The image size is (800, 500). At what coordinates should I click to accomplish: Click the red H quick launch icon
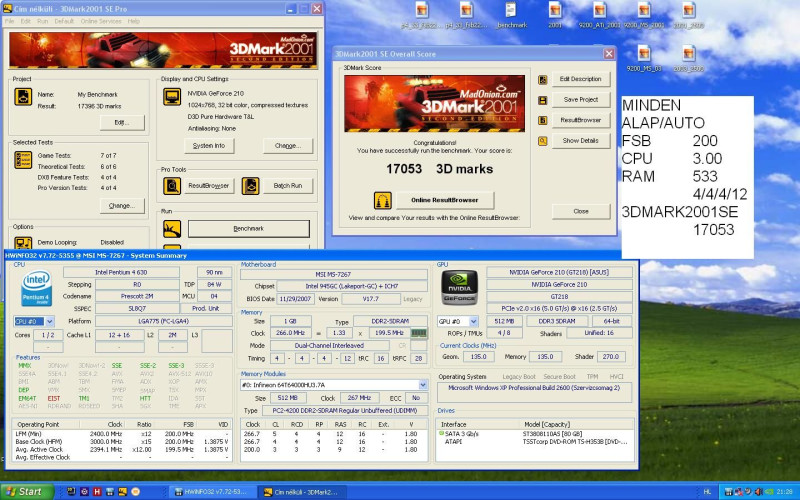click(x=97, y=492)
